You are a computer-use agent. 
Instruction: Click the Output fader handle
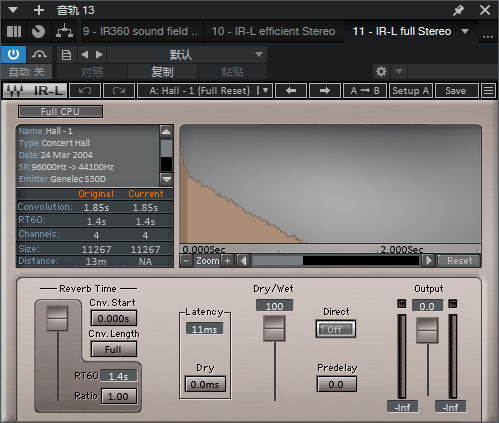click(427, 330)
